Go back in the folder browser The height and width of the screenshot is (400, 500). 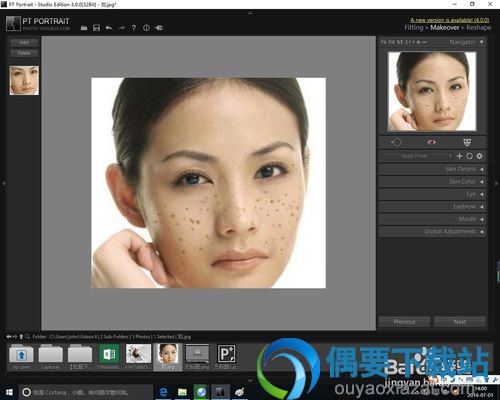coord(9,337)
